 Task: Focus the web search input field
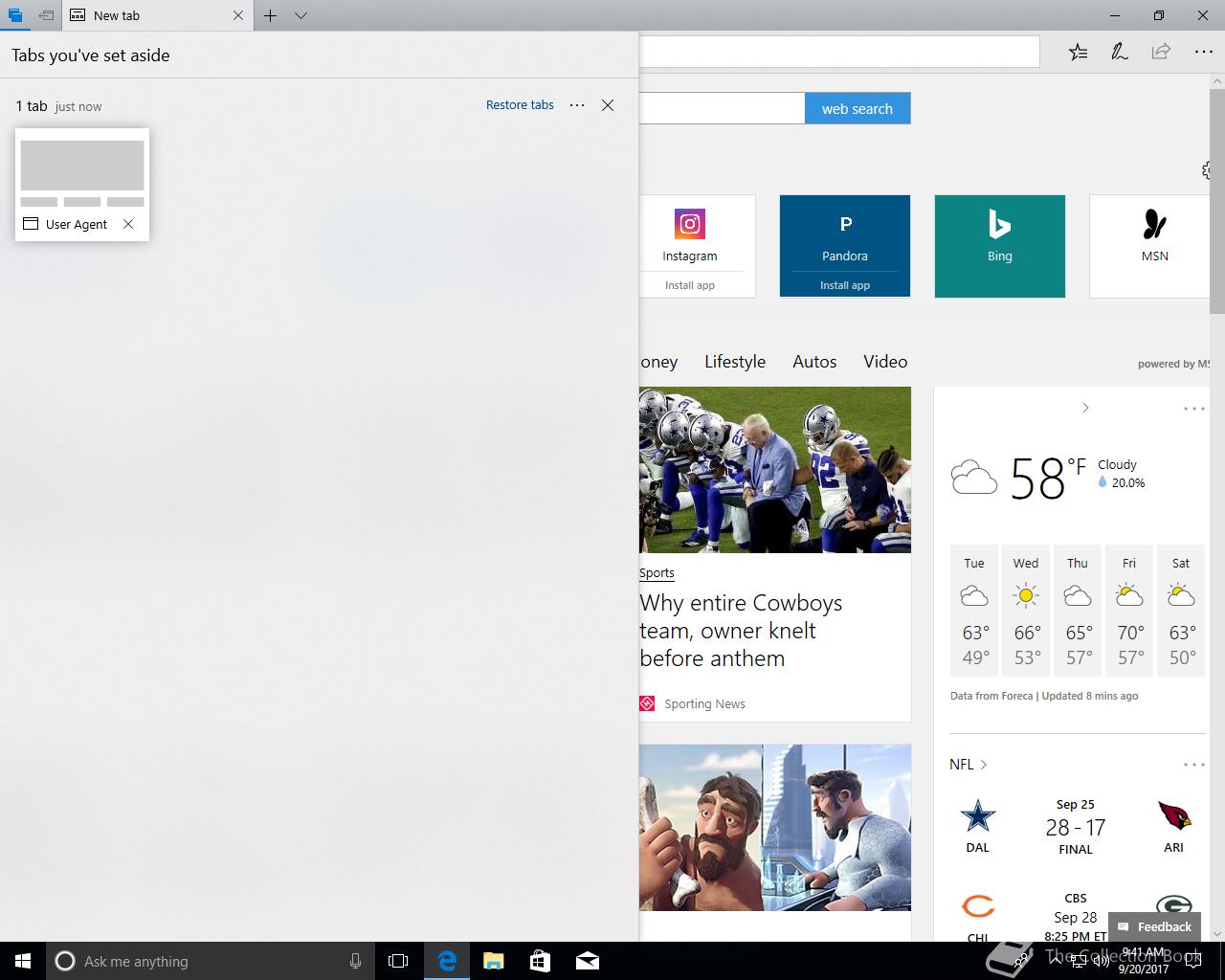(722, 109)
